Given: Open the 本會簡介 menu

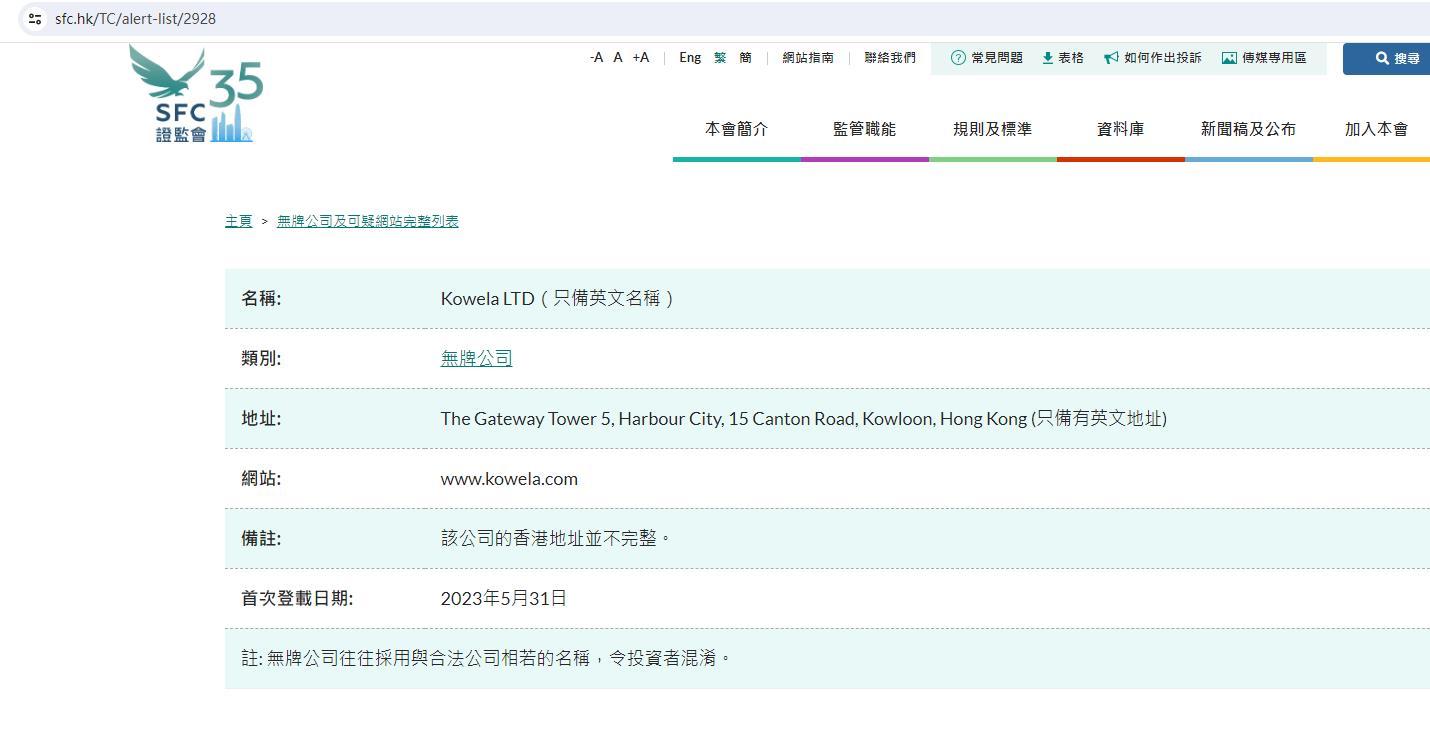Looking at the screenshot, I should 736,129.
